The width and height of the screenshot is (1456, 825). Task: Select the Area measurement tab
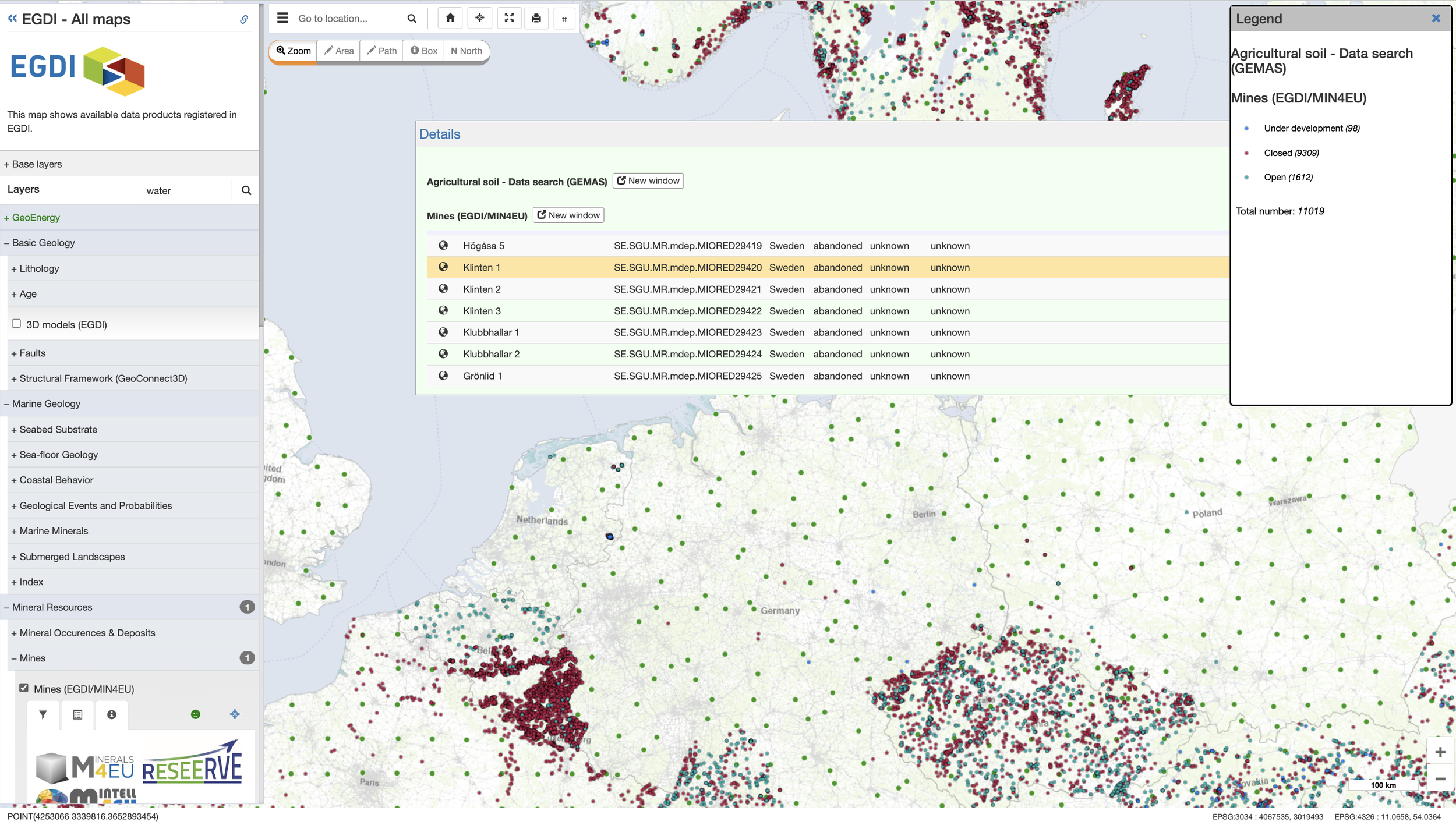[x=339, y=51]
